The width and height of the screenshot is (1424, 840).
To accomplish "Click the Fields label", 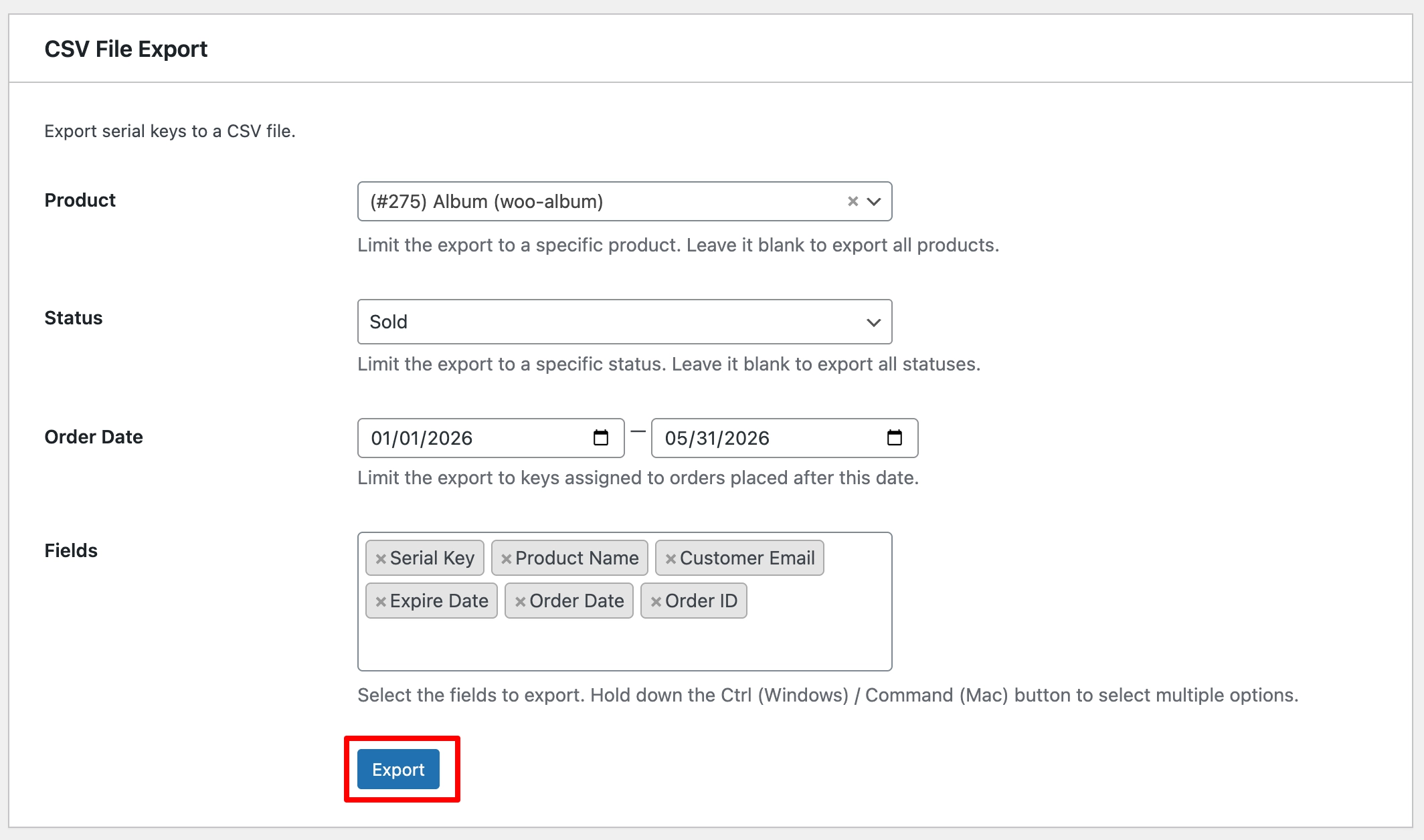I will click(x=71, y=550).
